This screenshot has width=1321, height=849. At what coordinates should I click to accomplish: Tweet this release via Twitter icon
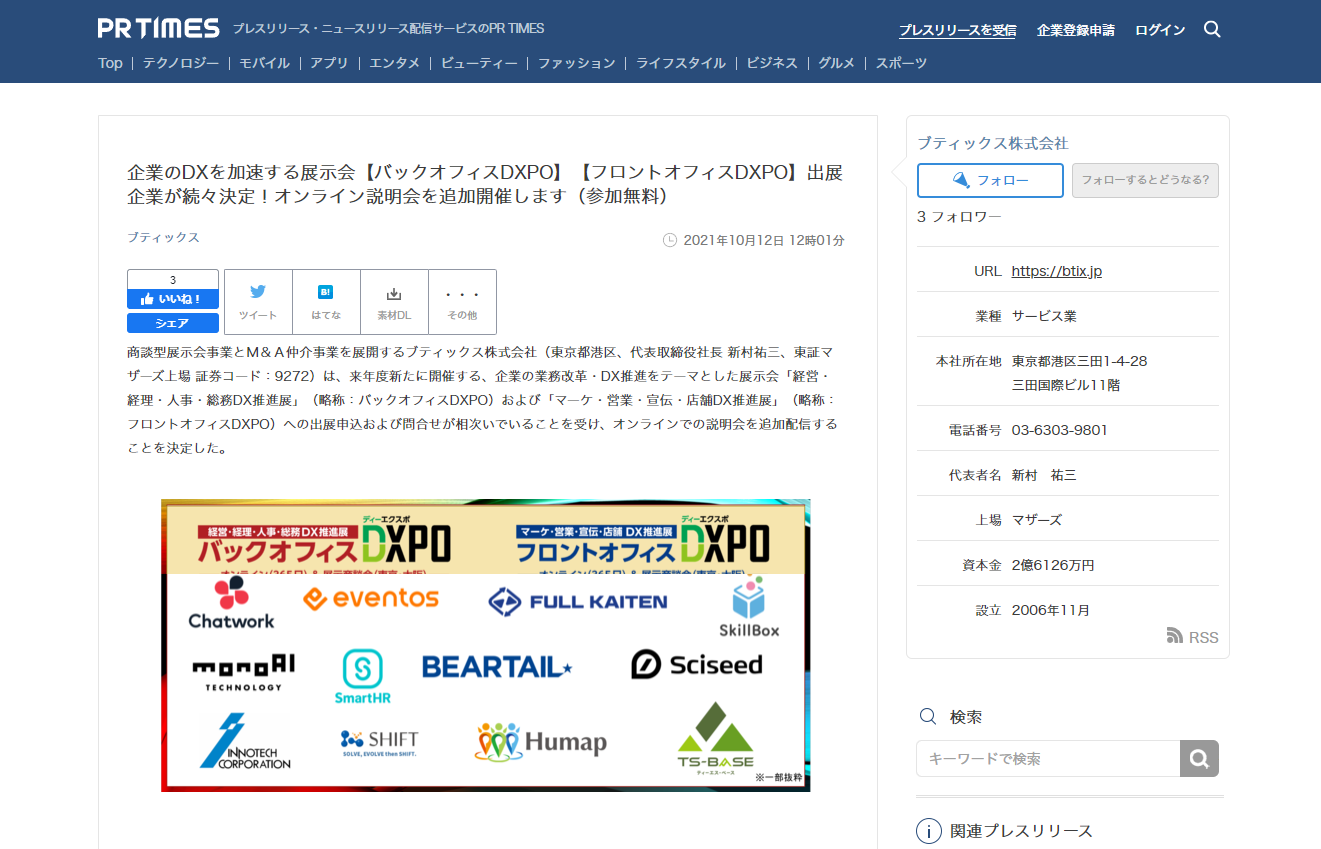[258, 301]
